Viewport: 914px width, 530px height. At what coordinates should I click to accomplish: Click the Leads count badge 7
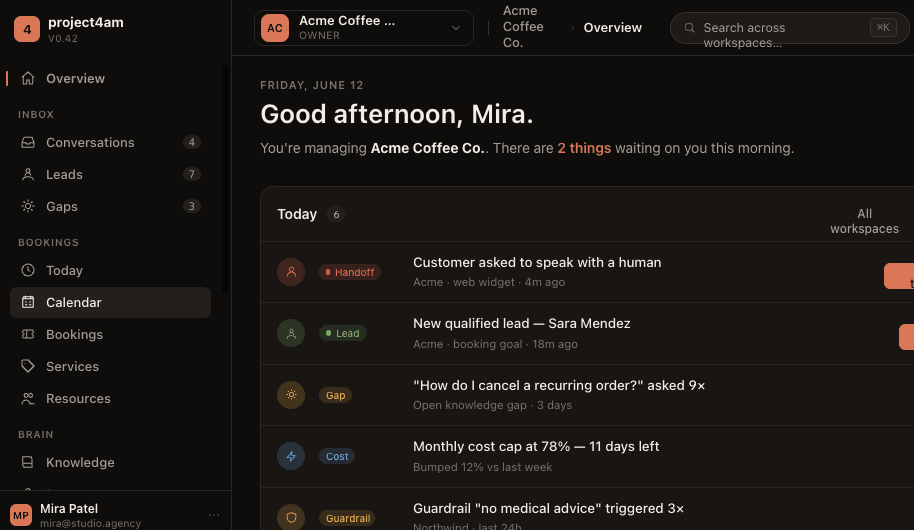(x=192, y=174)
